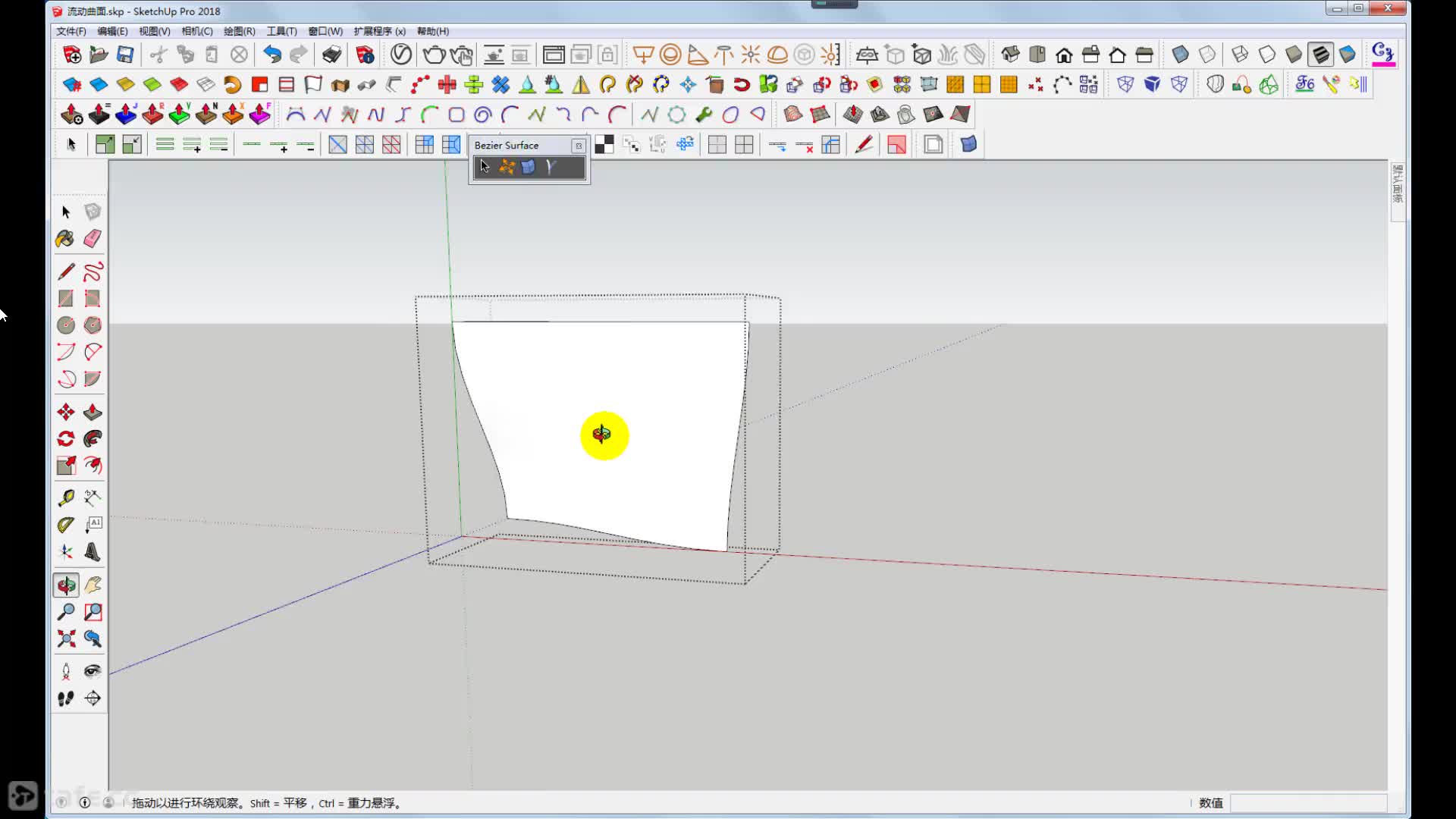Select the Follow Me tool
1456x819 pixels.
(x=93, y=438)
